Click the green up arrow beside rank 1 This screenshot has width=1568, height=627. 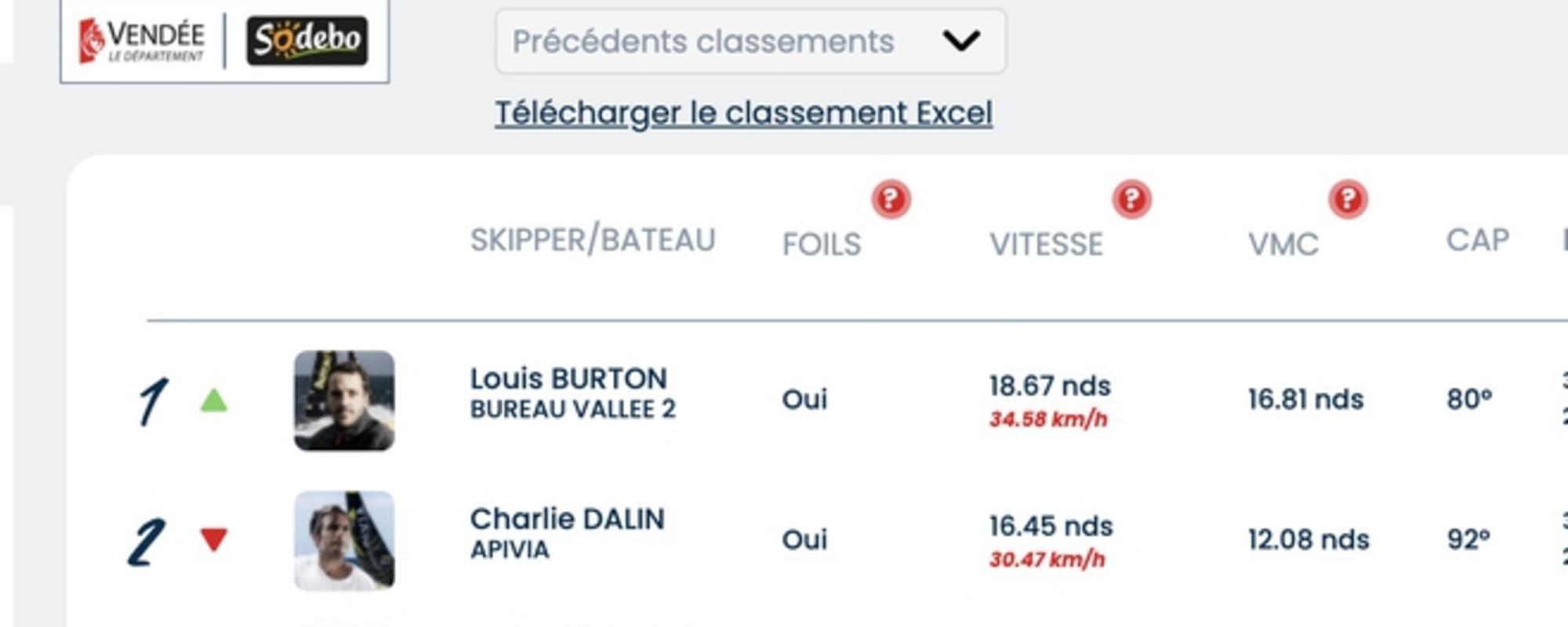point(214,400)
